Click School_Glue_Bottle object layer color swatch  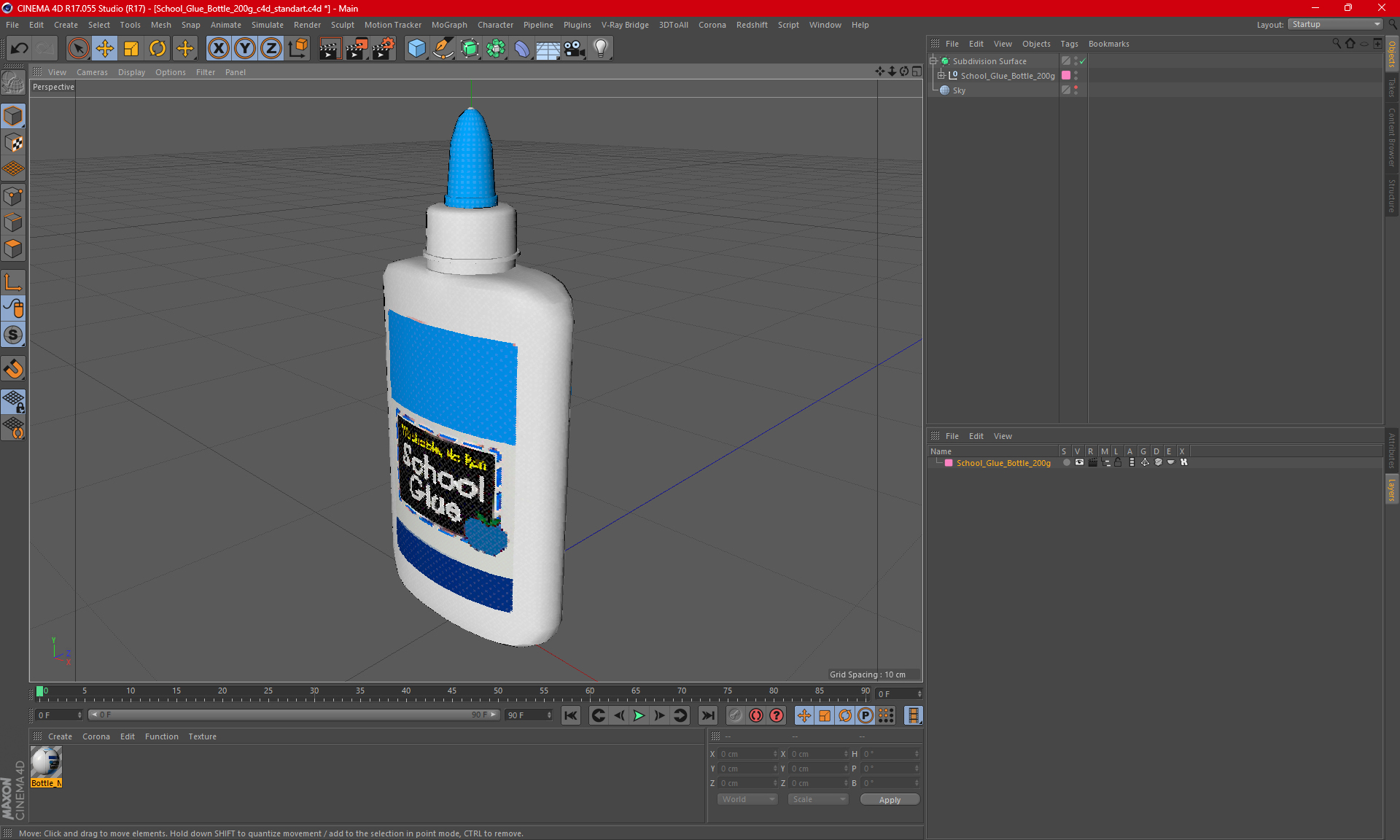point(1066,75)
